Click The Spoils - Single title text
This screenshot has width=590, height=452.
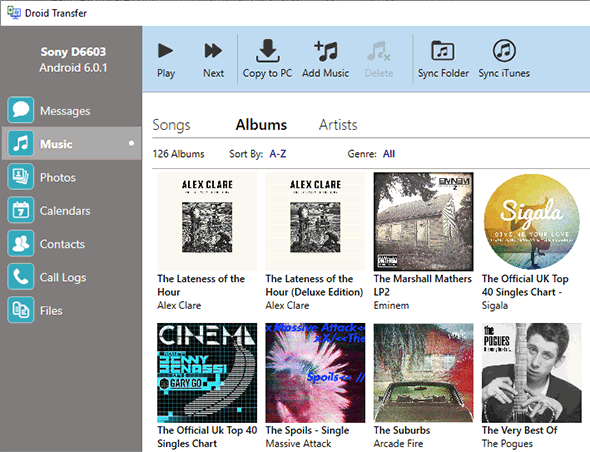pyautogui.click(x=307, y=430)
